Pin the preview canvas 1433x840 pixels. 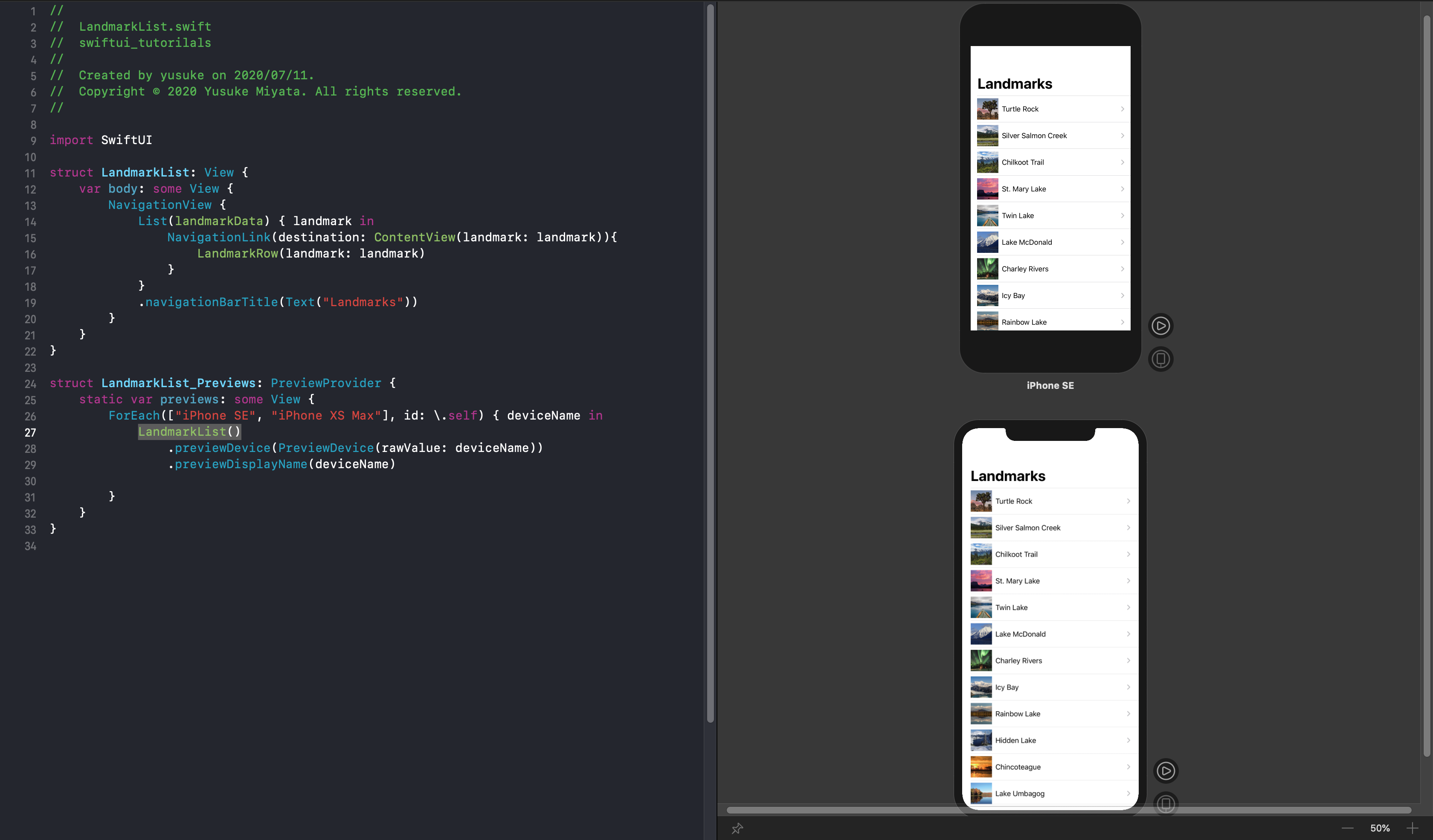pyautogui.click(x=737, y=828)
